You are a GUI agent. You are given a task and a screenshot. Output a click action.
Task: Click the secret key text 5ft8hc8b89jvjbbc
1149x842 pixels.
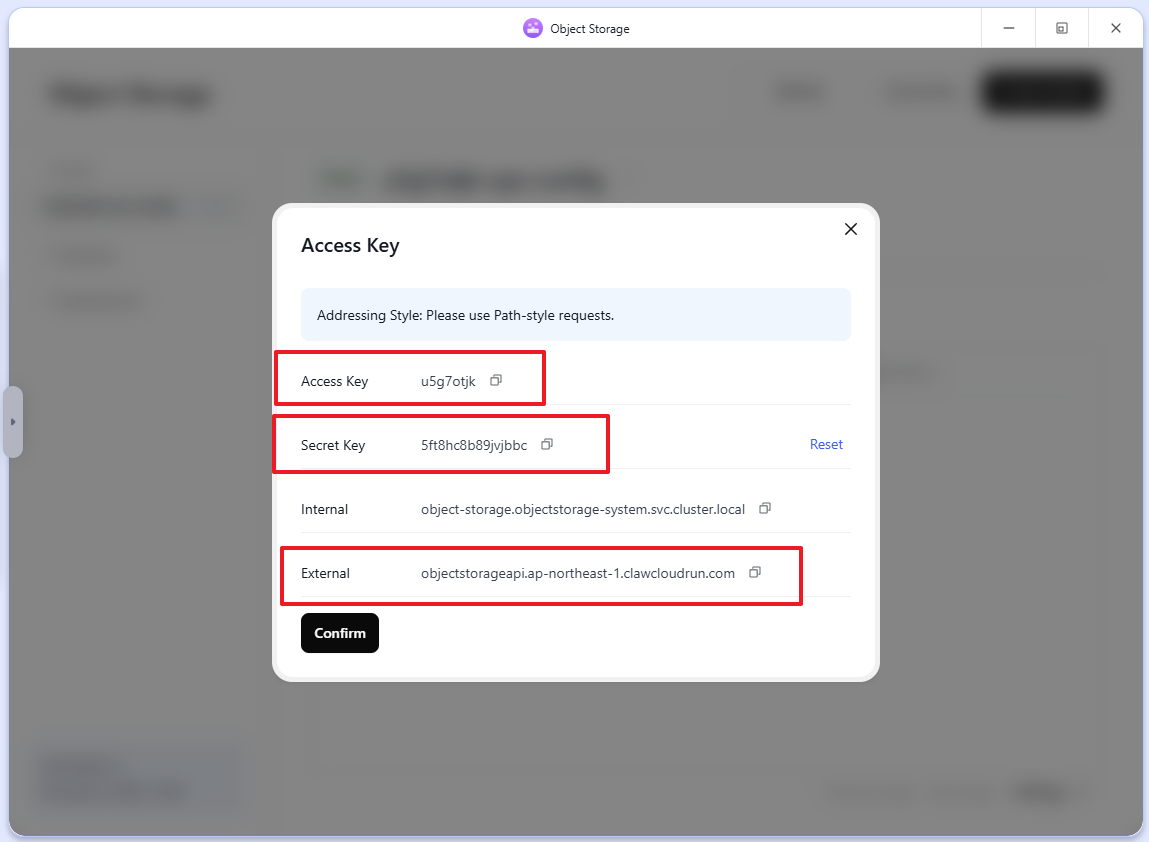[x=474, y=445]
